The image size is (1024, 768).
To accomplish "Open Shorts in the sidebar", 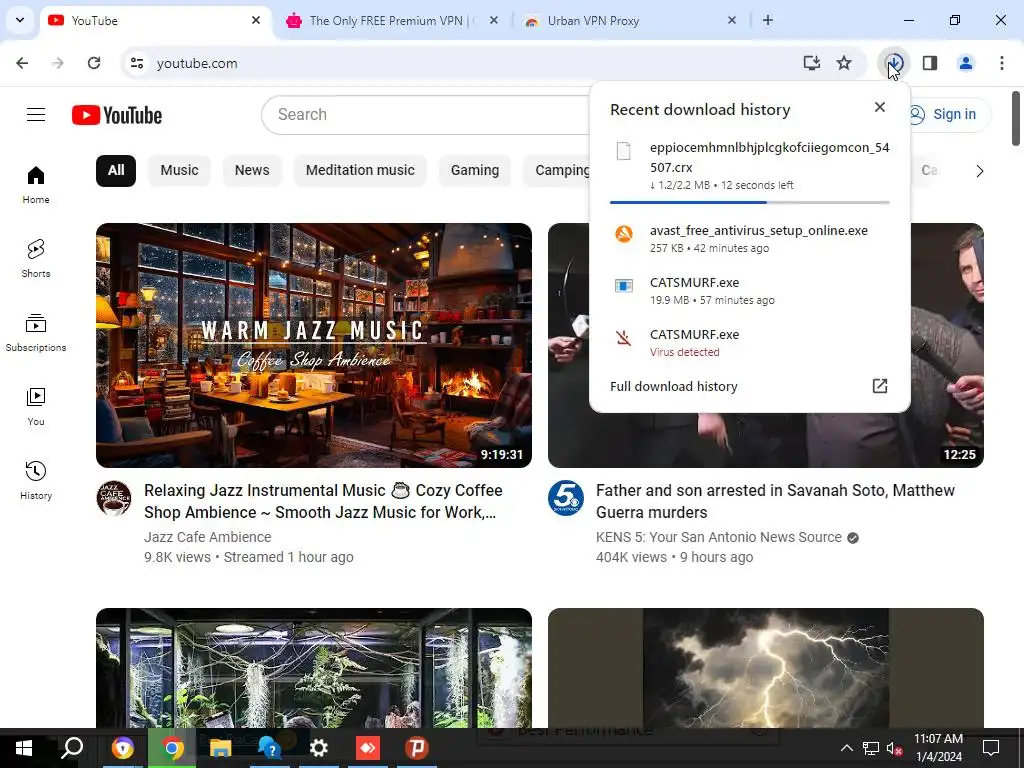I will coord(36,259).
